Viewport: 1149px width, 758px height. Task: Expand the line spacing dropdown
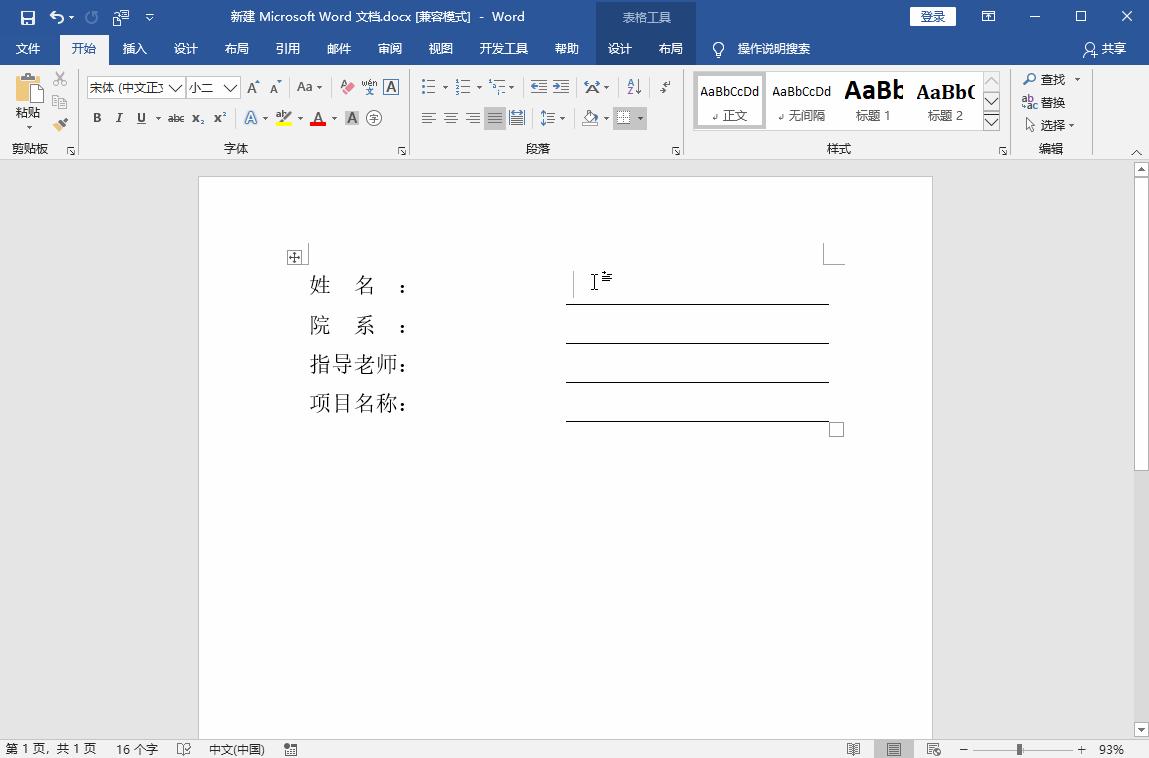pos(563,118)
